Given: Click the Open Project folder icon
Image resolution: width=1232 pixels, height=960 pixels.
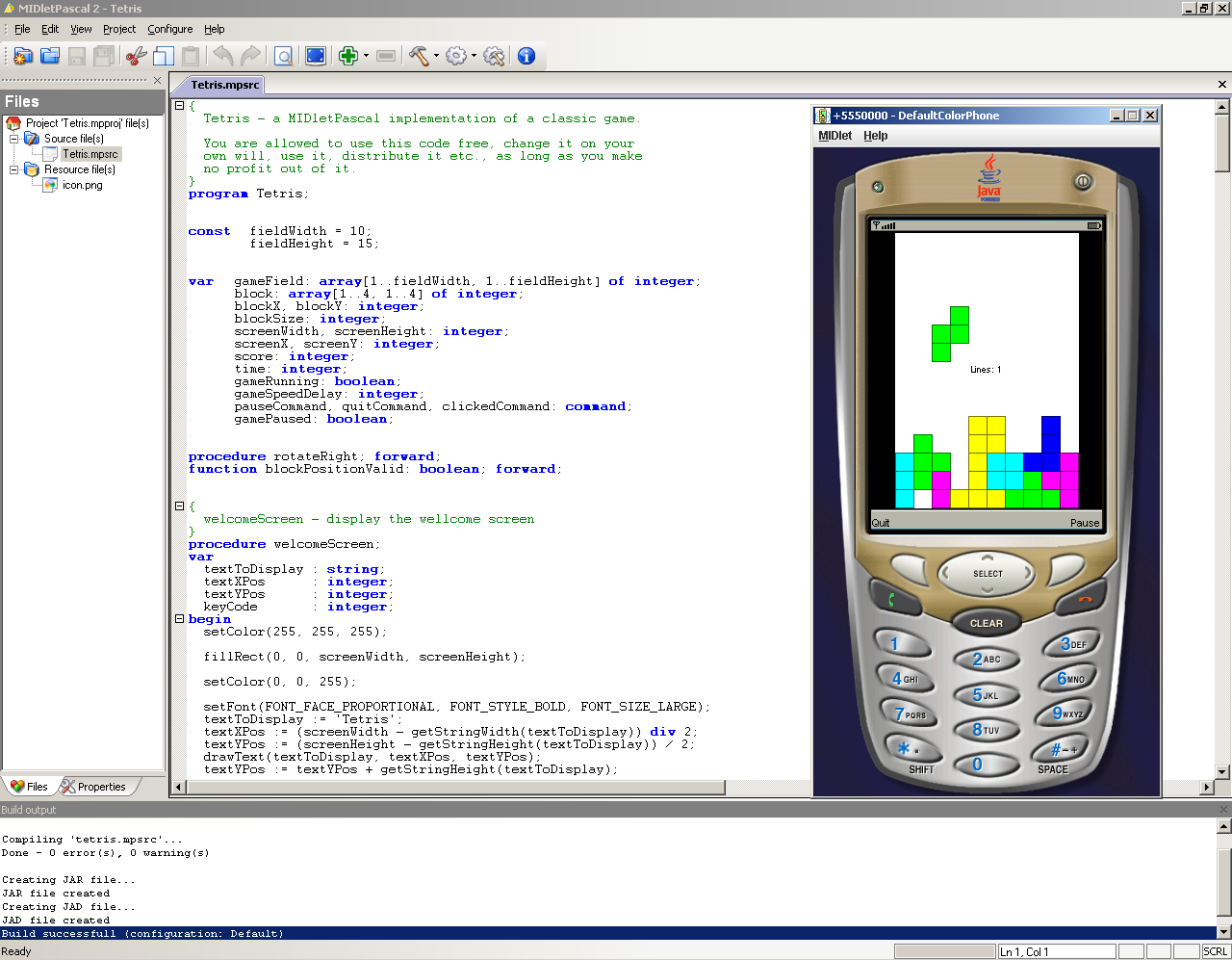Looking at the screenshot, I should pos(50,56).
